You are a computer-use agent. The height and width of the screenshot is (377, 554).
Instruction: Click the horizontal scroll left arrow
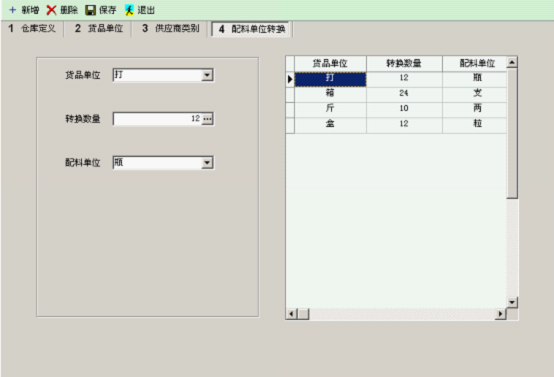pyautogui.click(x=291, y=314)
